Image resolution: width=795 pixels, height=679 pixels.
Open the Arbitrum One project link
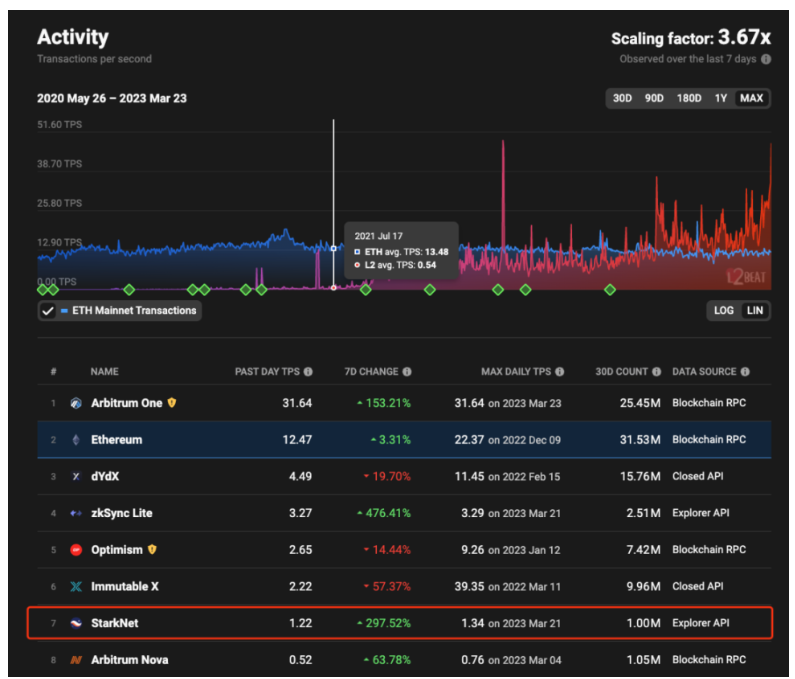click(x=127, y=403)
